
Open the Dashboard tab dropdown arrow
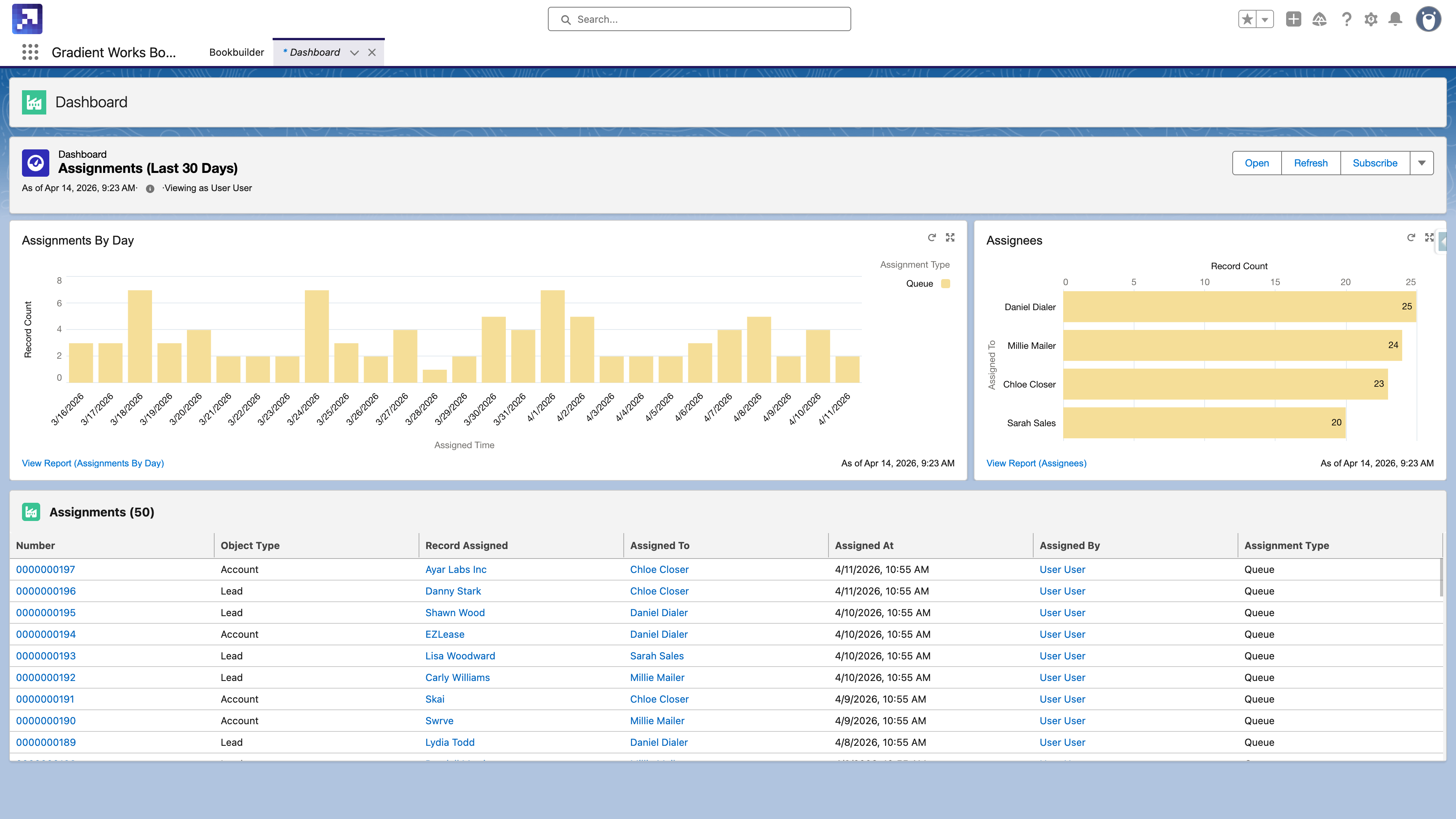[355, 53]
